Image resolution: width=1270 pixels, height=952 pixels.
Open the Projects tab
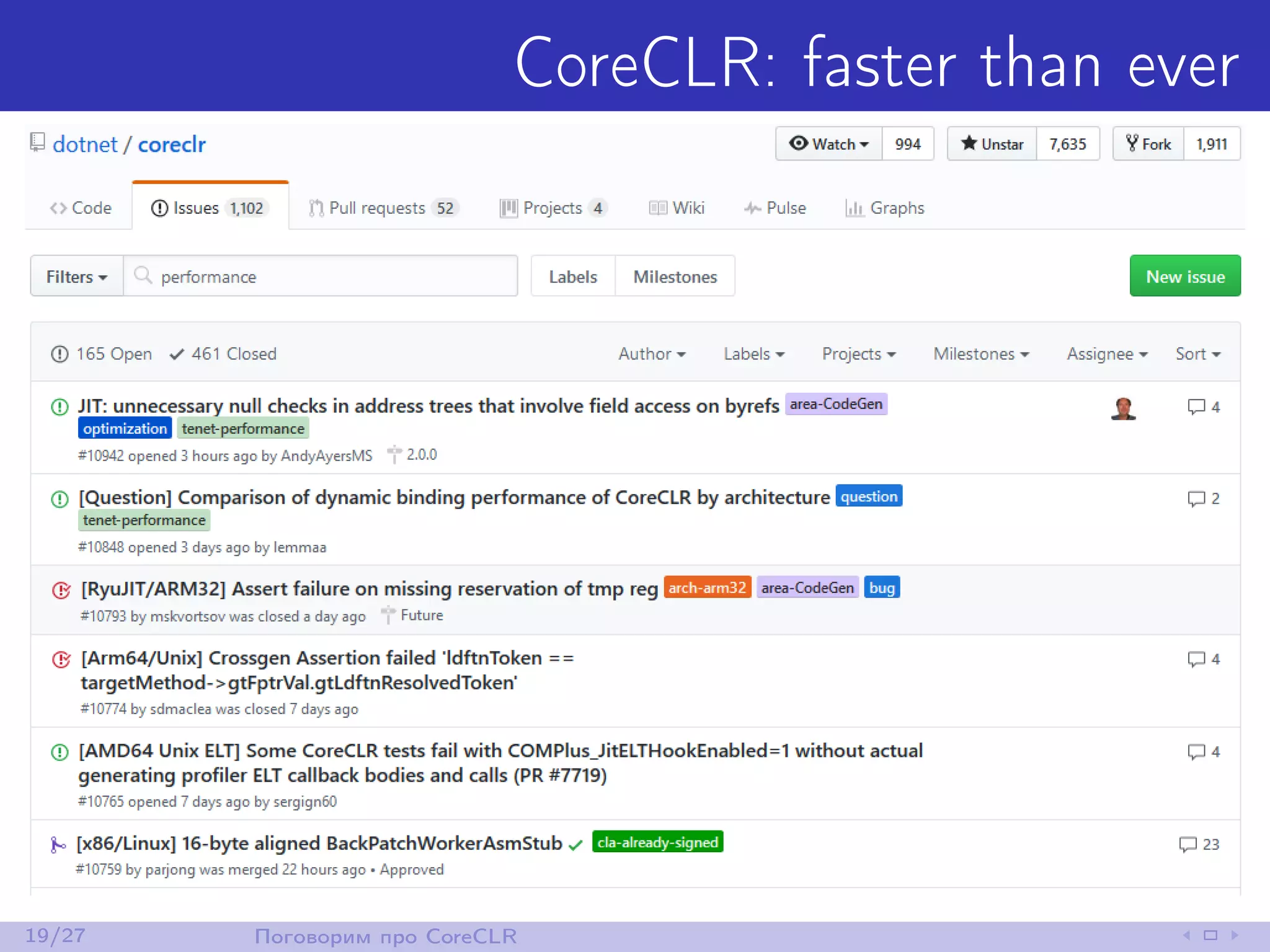[x=553, y=208]
